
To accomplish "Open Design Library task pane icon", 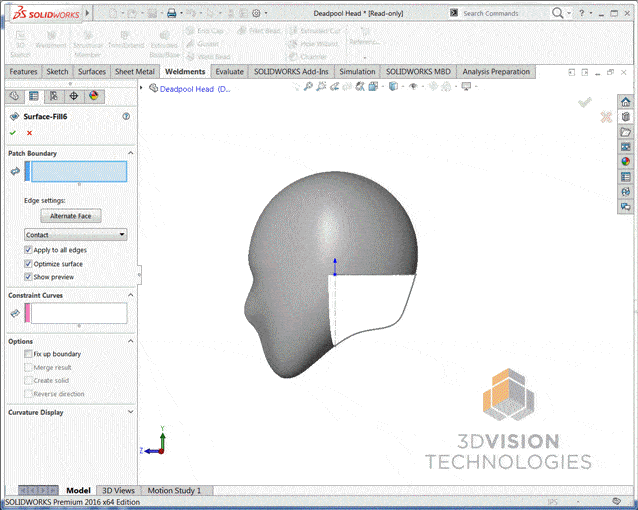I will pyautogui.click(x=625, y=117).
